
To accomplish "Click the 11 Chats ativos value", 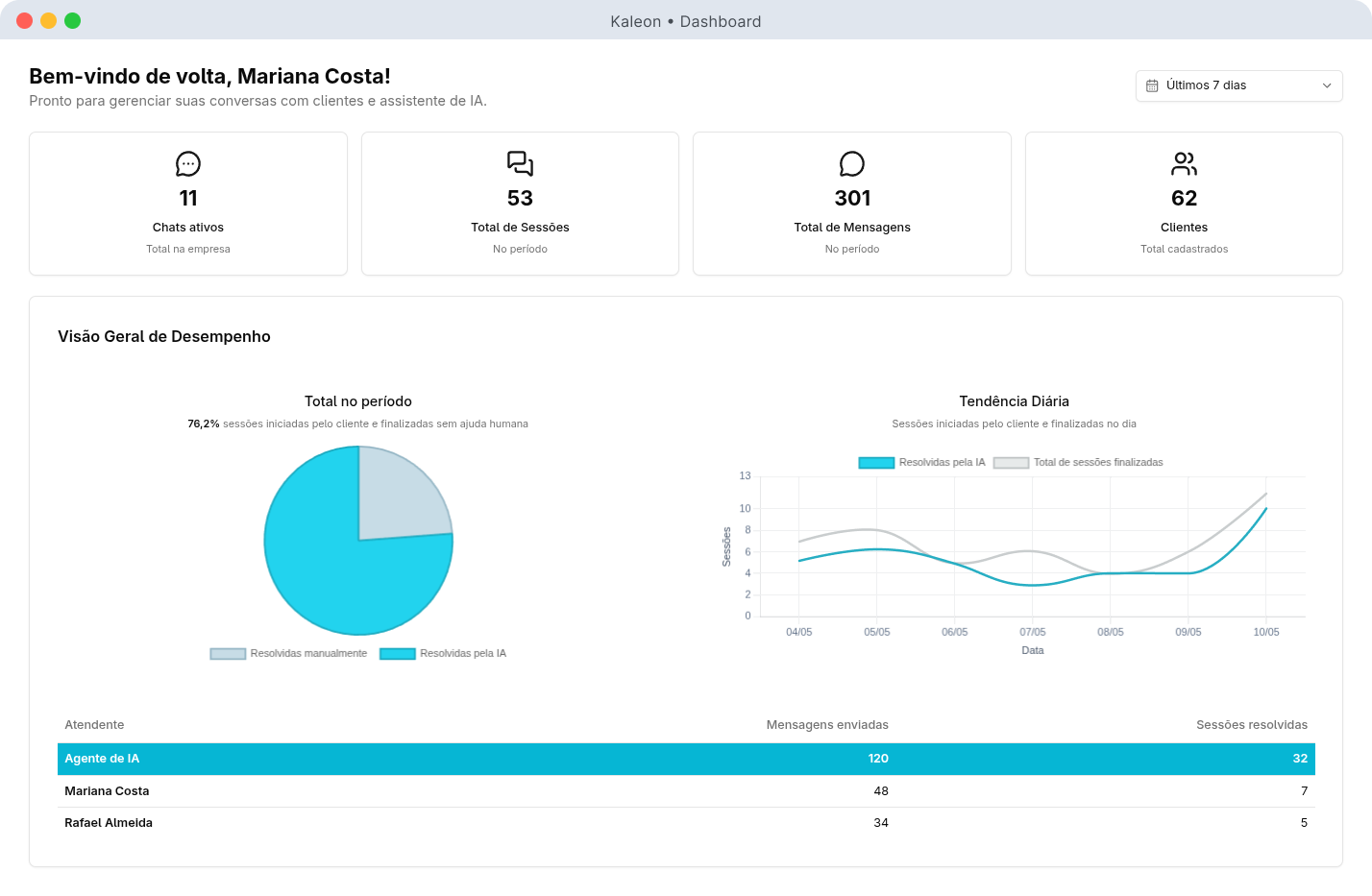I will pos(188,198).
